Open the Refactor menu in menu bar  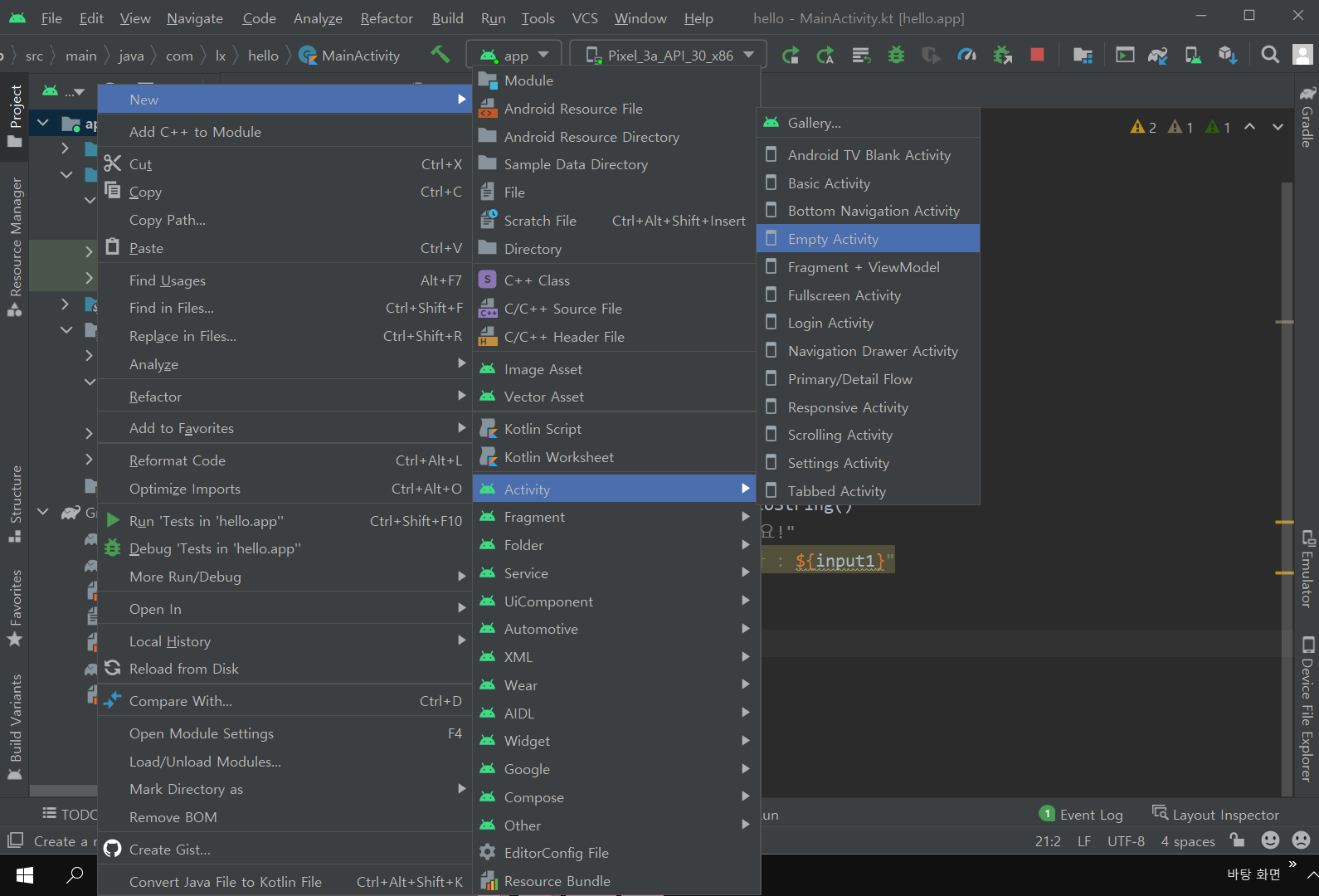pyautogui.click(x=387, y=18)
